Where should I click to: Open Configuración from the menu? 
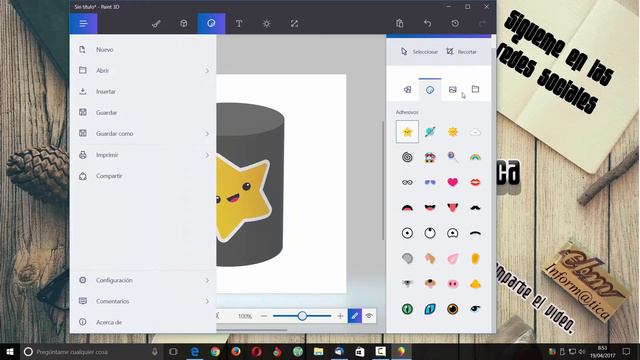point(143,280)
